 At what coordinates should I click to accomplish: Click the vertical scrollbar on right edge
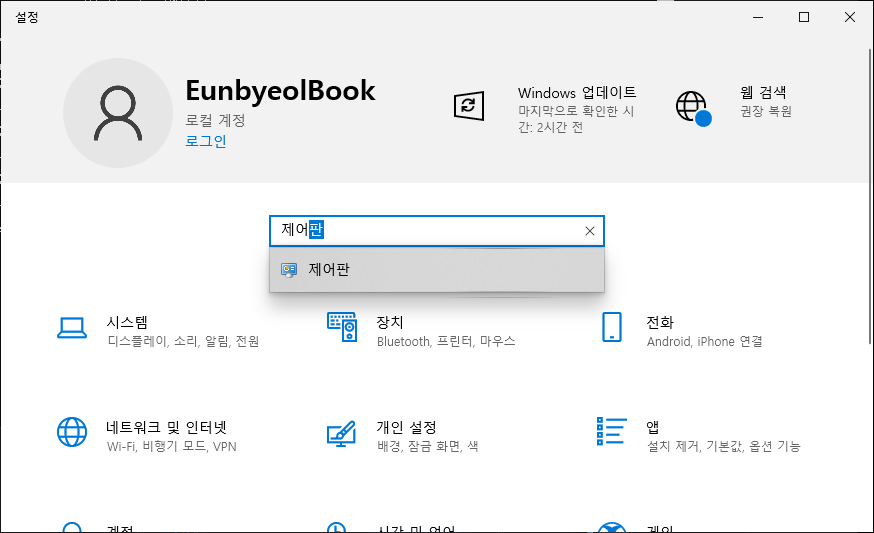click(x=870, y=195)
